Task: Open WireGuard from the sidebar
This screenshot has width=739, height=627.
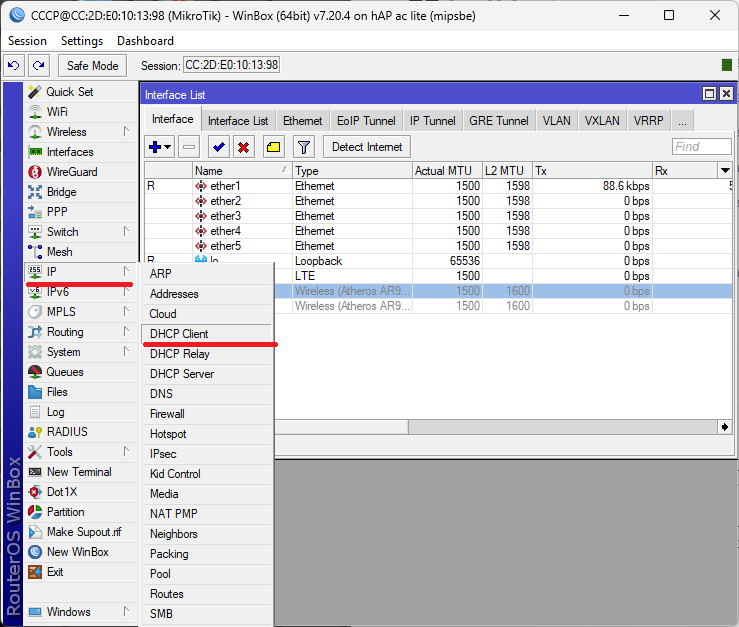Action: pyautogui.click(x=71, y=172)
